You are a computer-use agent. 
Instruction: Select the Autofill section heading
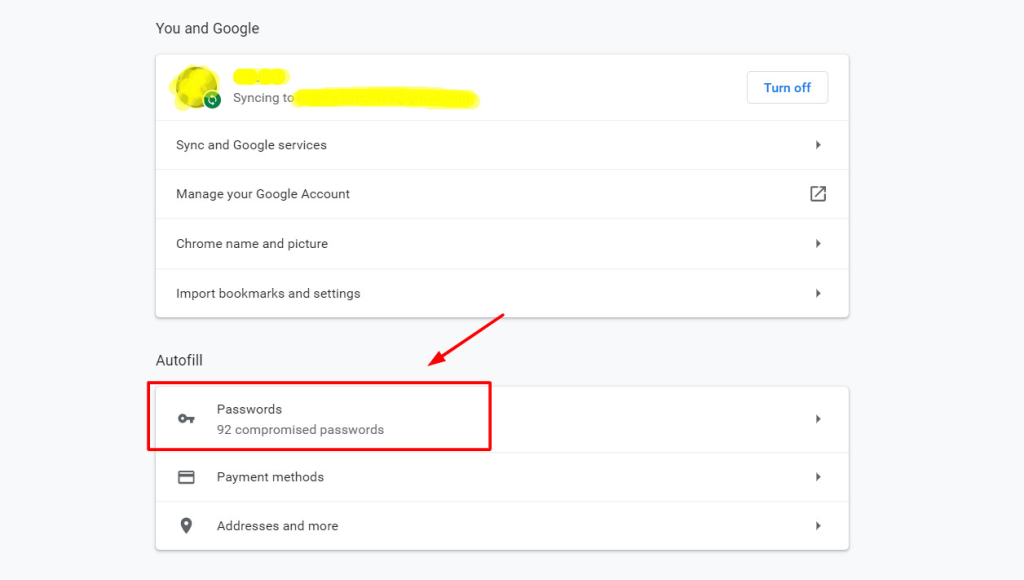(x=179, y=361)
